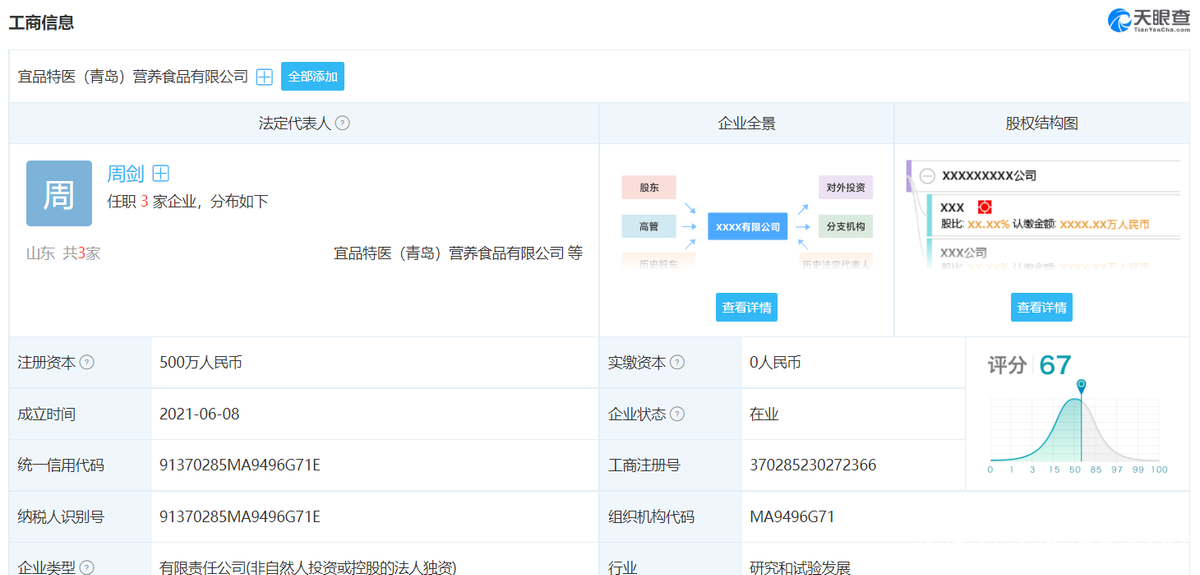The height and width of the screenshot is (575, 1200).
Task: Click the 全部添加 button
Action: (313, 77)
